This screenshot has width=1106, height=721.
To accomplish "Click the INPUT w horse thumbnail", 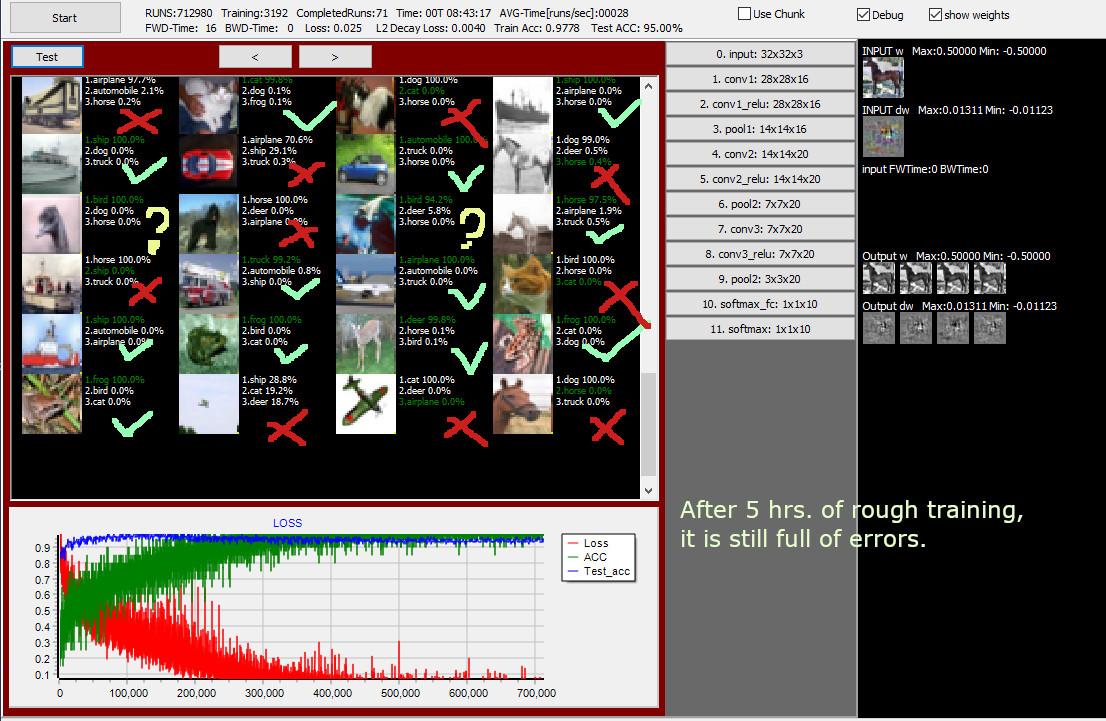I will pyautogui.click(x=882, y=78).
